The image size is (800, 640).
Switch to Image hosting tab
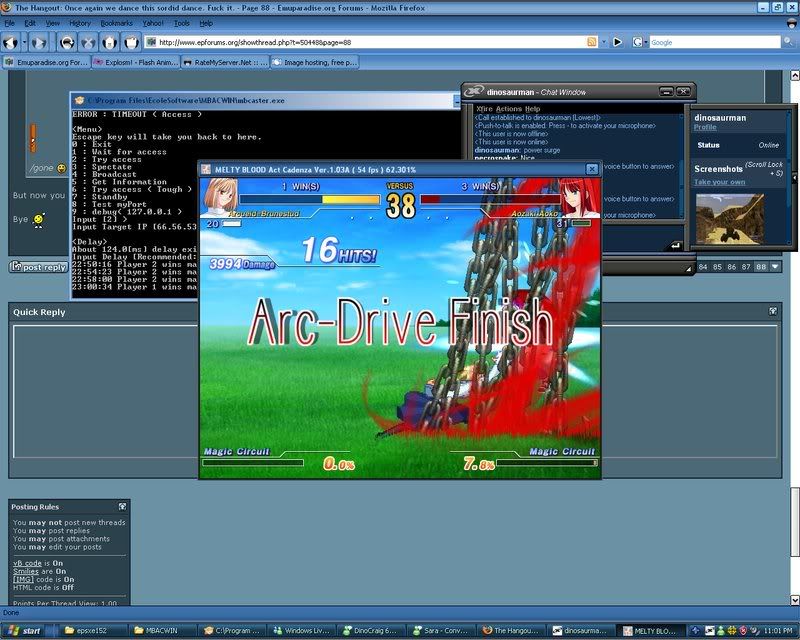click(x=314, y=62)
